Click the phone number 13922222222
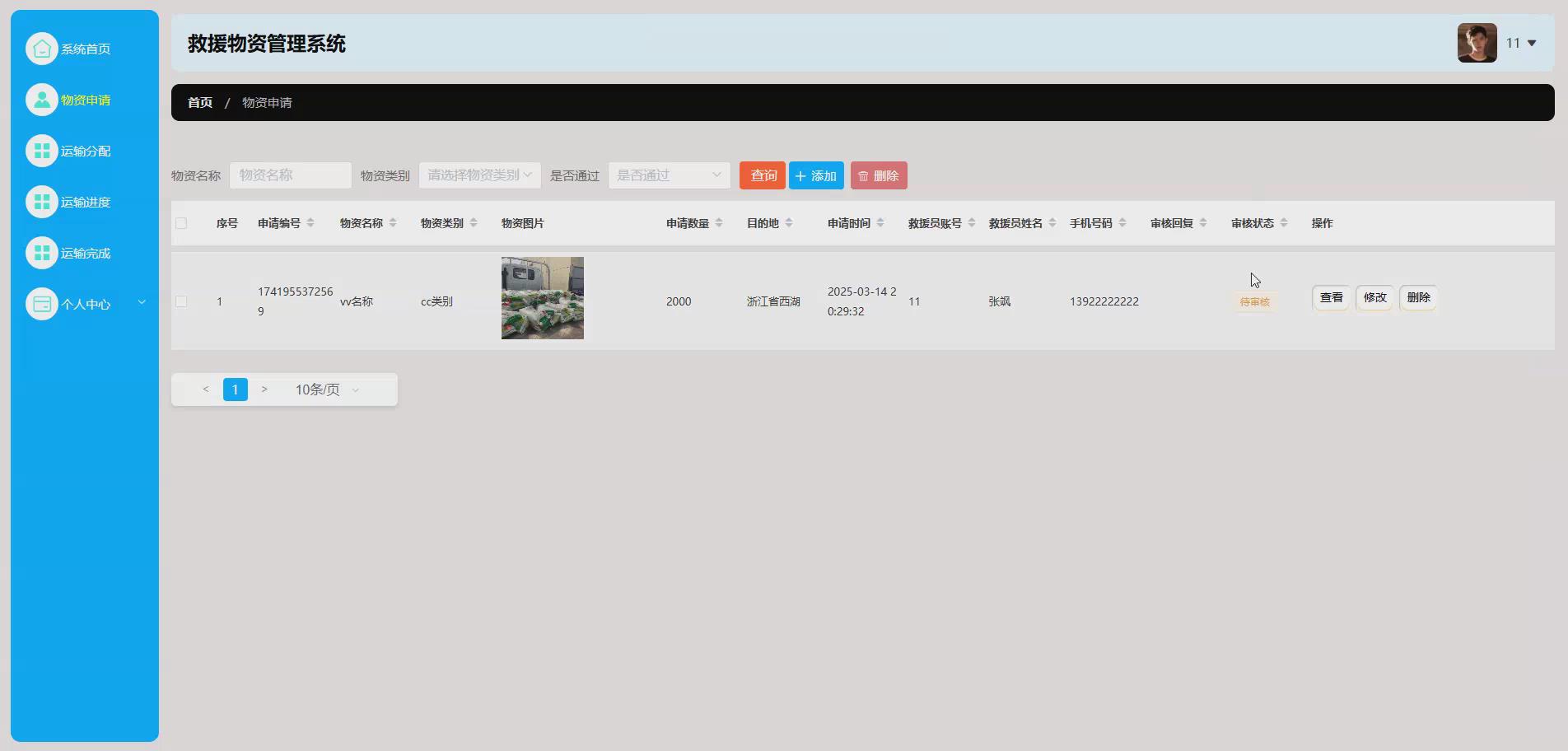 click(1104, 301)
